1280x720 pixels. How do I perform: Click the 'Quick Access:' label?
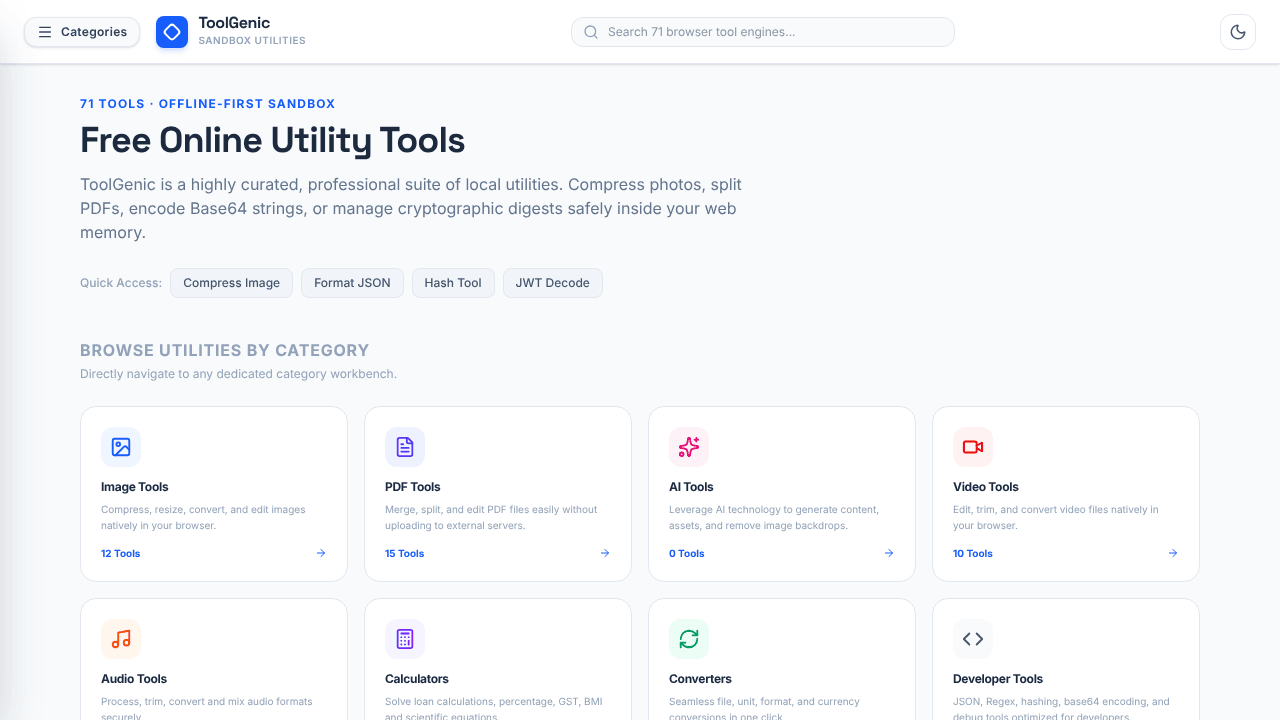[x=121, y=283]
